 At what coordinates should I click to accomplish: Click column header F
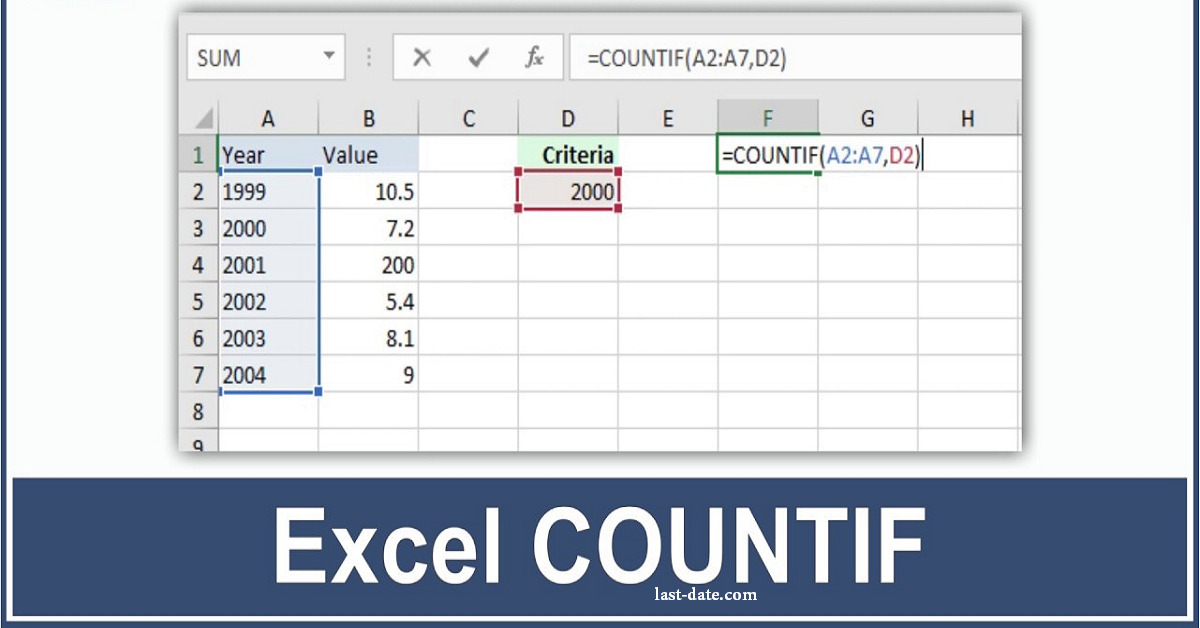768,117
